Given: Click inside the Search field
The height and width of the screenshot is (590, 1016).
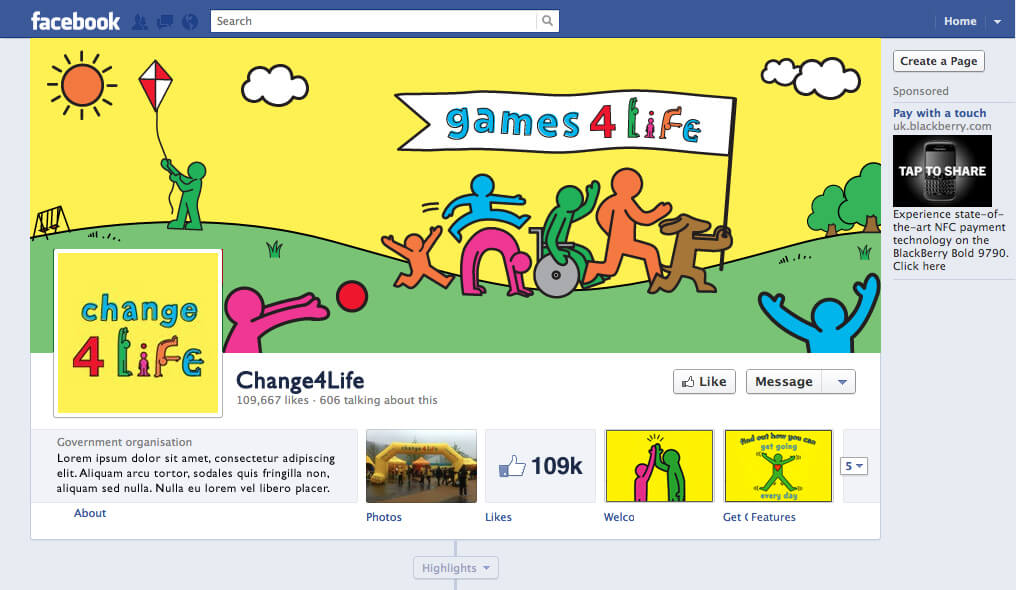Looking at the screenshot, I should pyautogui.click(x=374, y=21).
